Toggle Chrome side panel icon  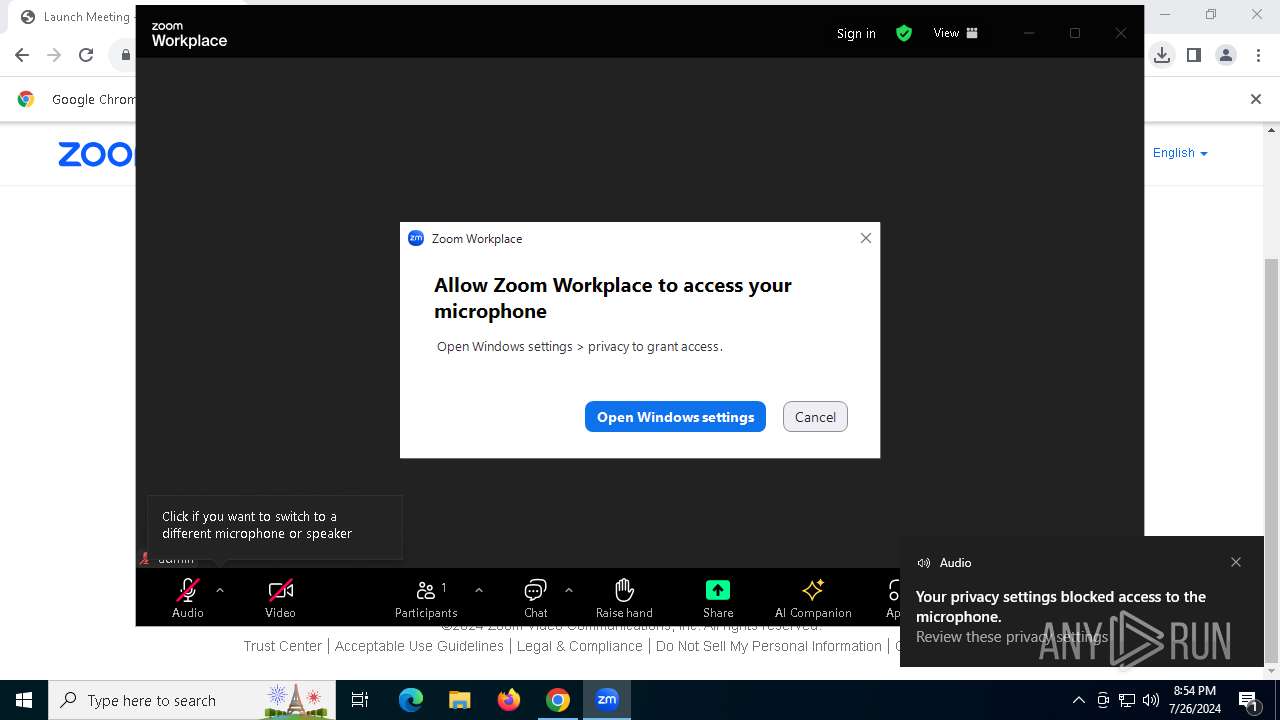pos(1194,55)
